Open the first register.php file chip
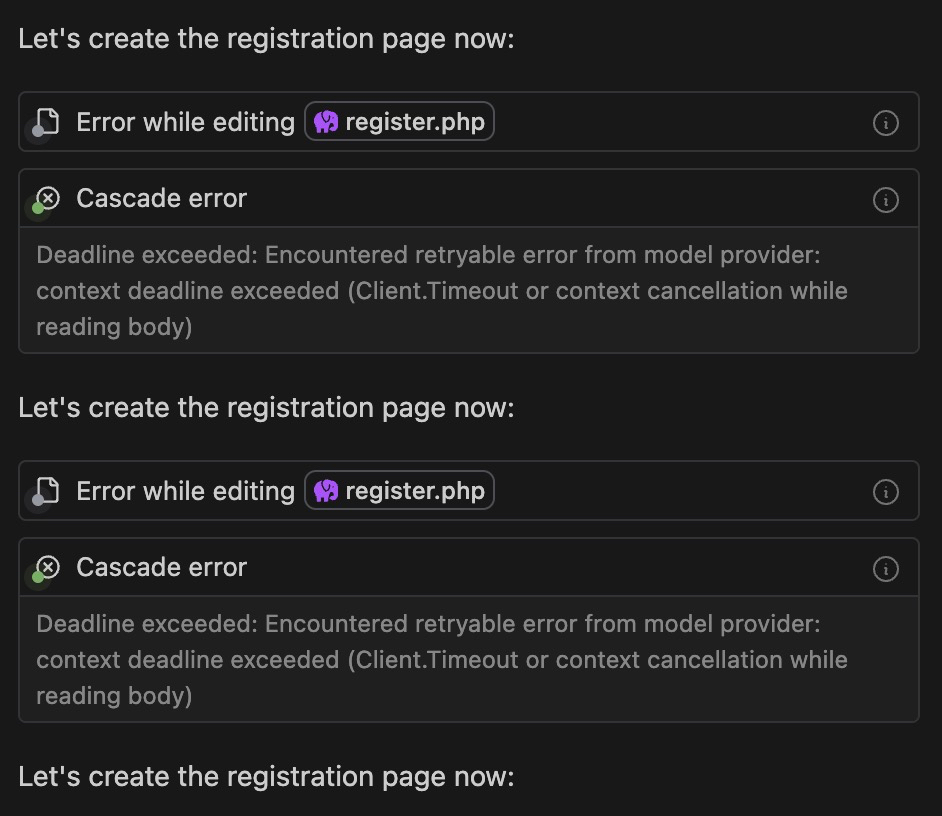The width and height of the screenshot is (942, 816). click(x=399, y=122)
